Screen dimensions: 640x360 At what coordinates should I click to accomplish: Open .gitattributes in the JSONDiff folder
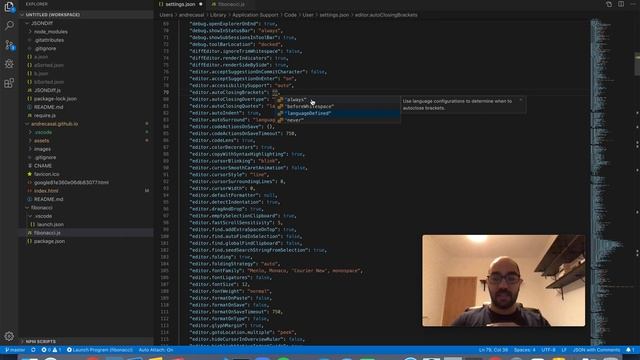click(49, 40)
